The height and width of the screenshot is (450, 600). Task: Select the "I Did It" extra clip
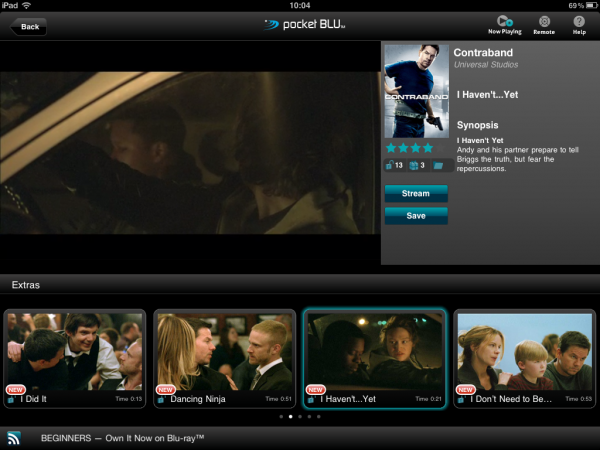point(75,358)
